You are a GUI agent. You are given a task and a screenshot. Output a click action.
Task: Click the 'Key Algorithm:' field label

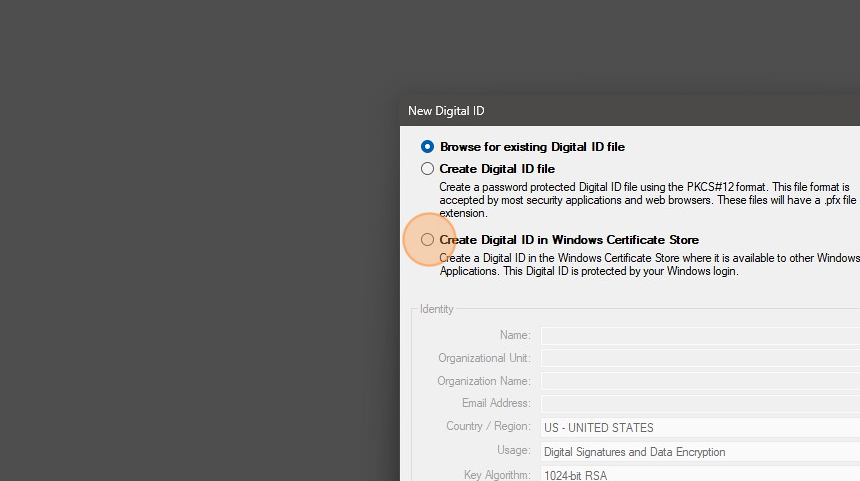(x=497, y=475)
